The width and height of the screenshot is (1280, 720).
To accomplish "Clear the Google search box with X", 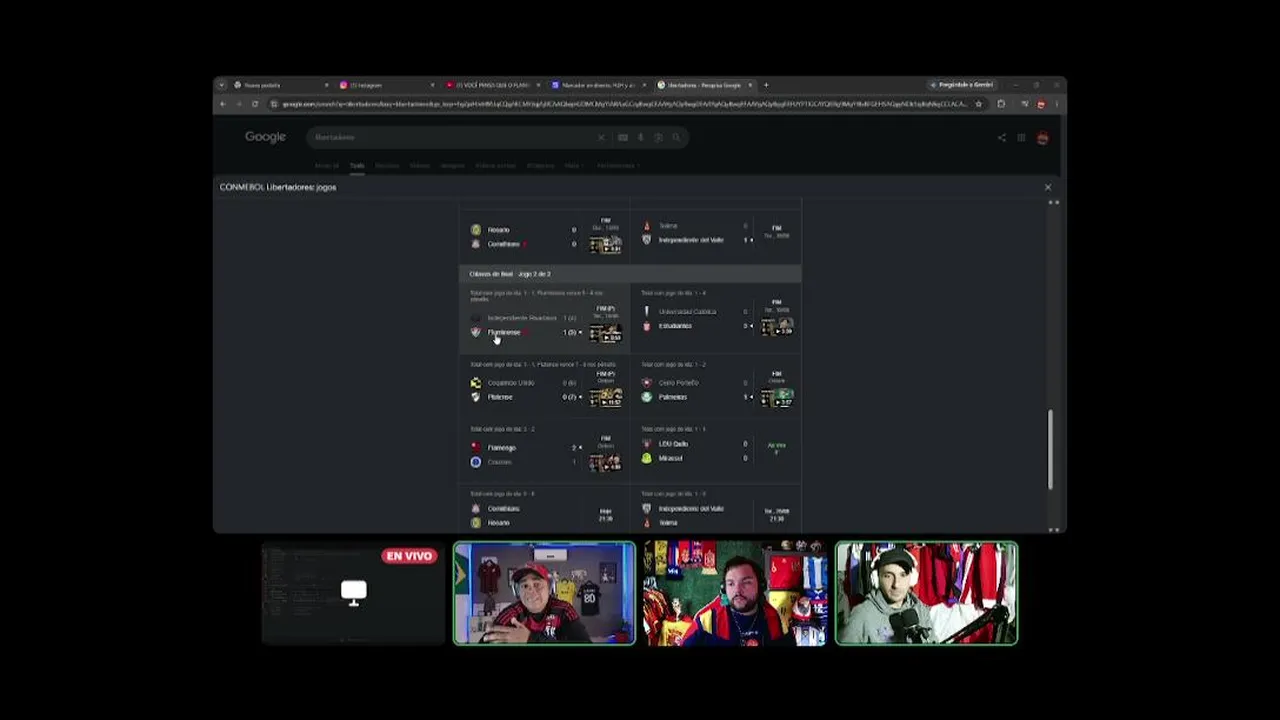I will [x=601, y=137].
